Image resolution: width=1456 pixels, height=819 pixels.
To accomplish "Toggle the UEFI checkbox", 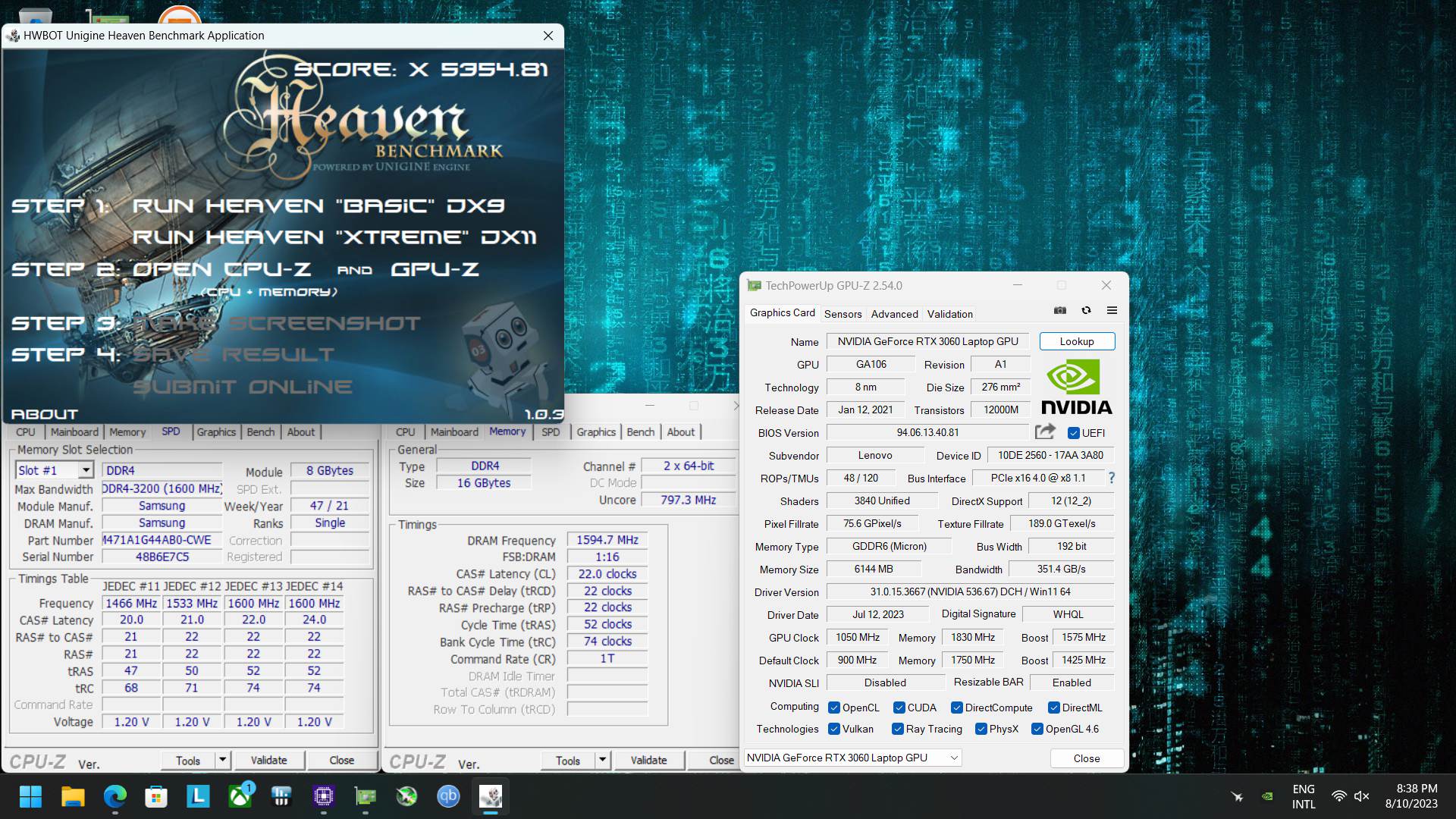I will pyautogui.click(x=1073, y=433).
